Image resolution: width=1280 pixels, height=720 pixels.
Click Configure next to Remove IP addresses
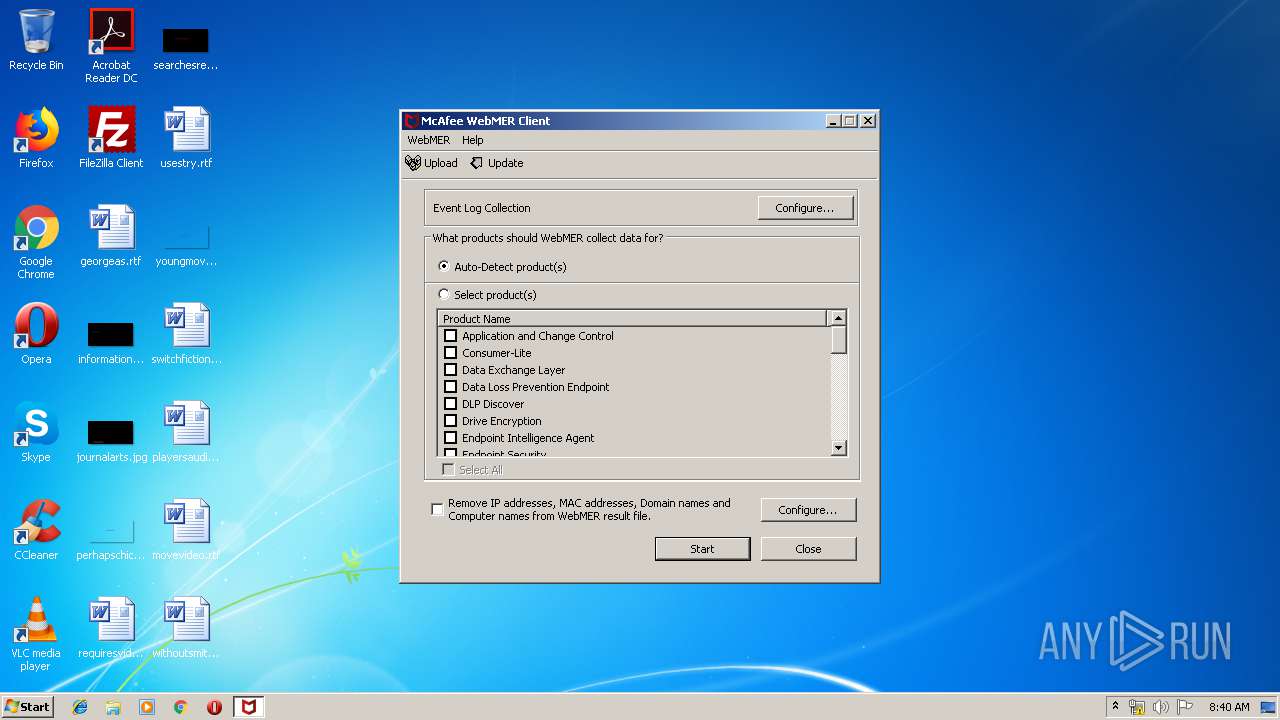pos(808,510)
